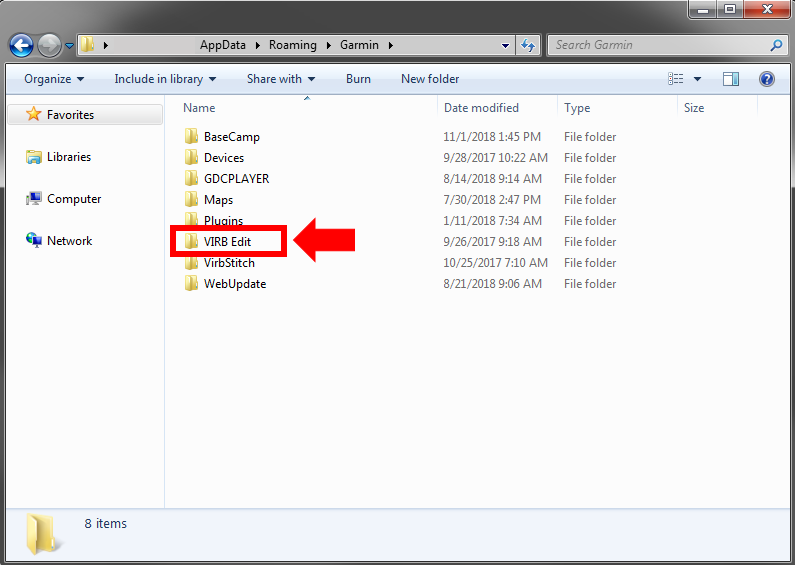
Task: Click File folder type in WebUpdate row
Action: click(590, 284)
